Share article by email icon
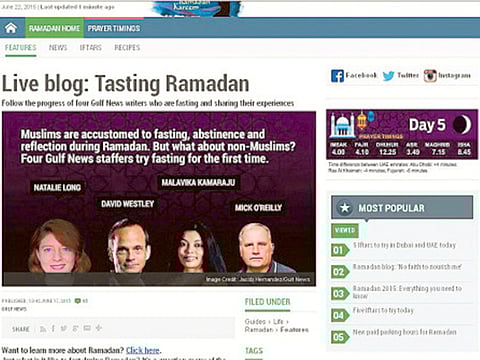Viewport: 480px width, 360px height. click(87, 328)
